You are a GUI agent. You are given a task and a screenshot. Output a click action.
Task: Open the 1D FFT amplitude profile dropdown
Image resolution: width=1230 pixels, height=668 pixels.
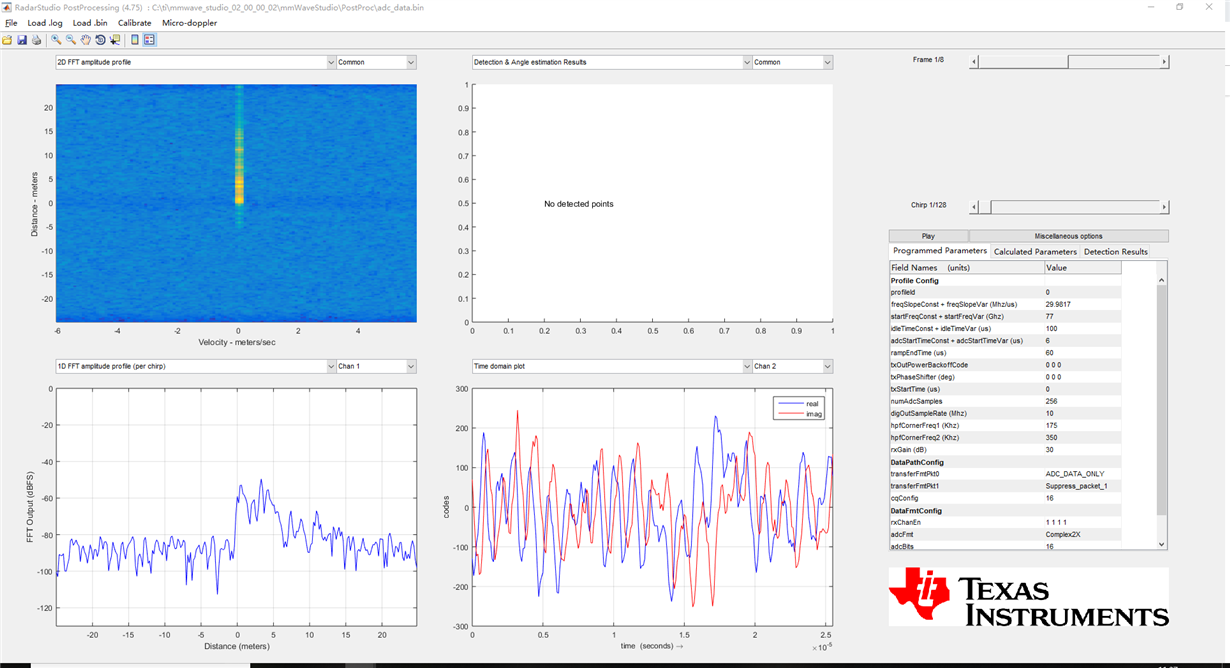(196, 366)
